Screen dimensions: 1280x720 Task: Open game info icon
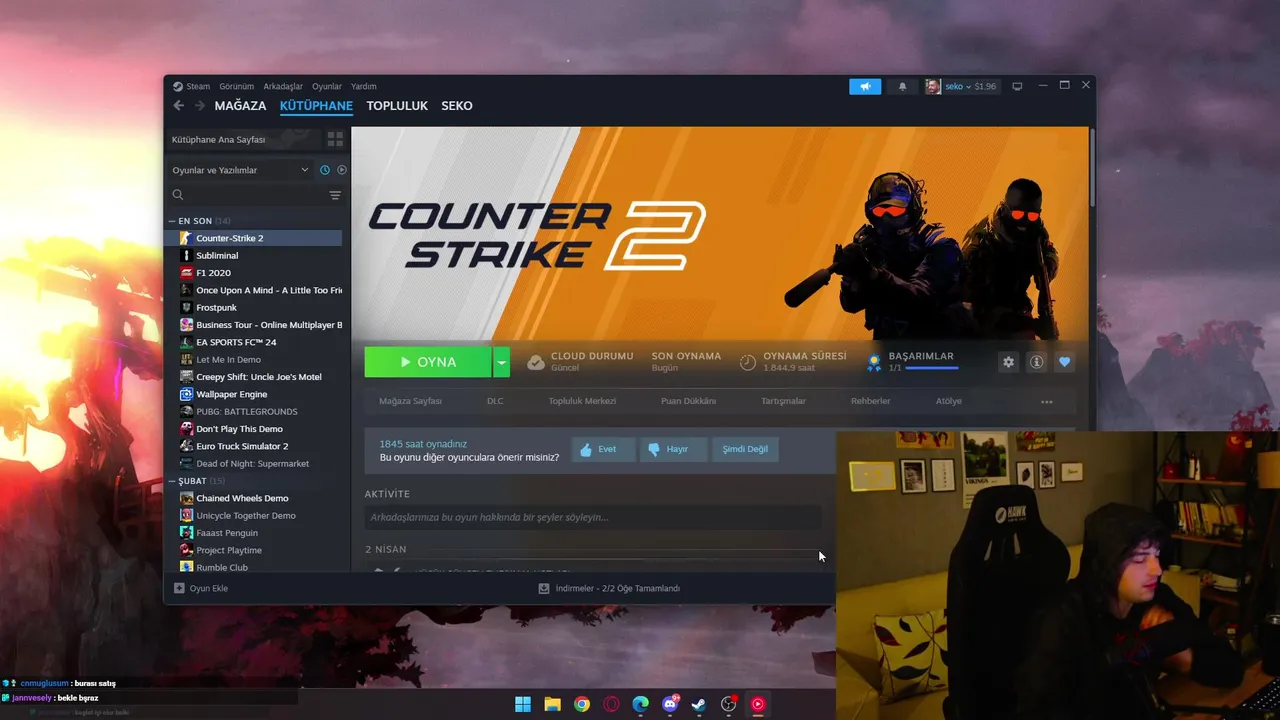(x=1036, y=362)
